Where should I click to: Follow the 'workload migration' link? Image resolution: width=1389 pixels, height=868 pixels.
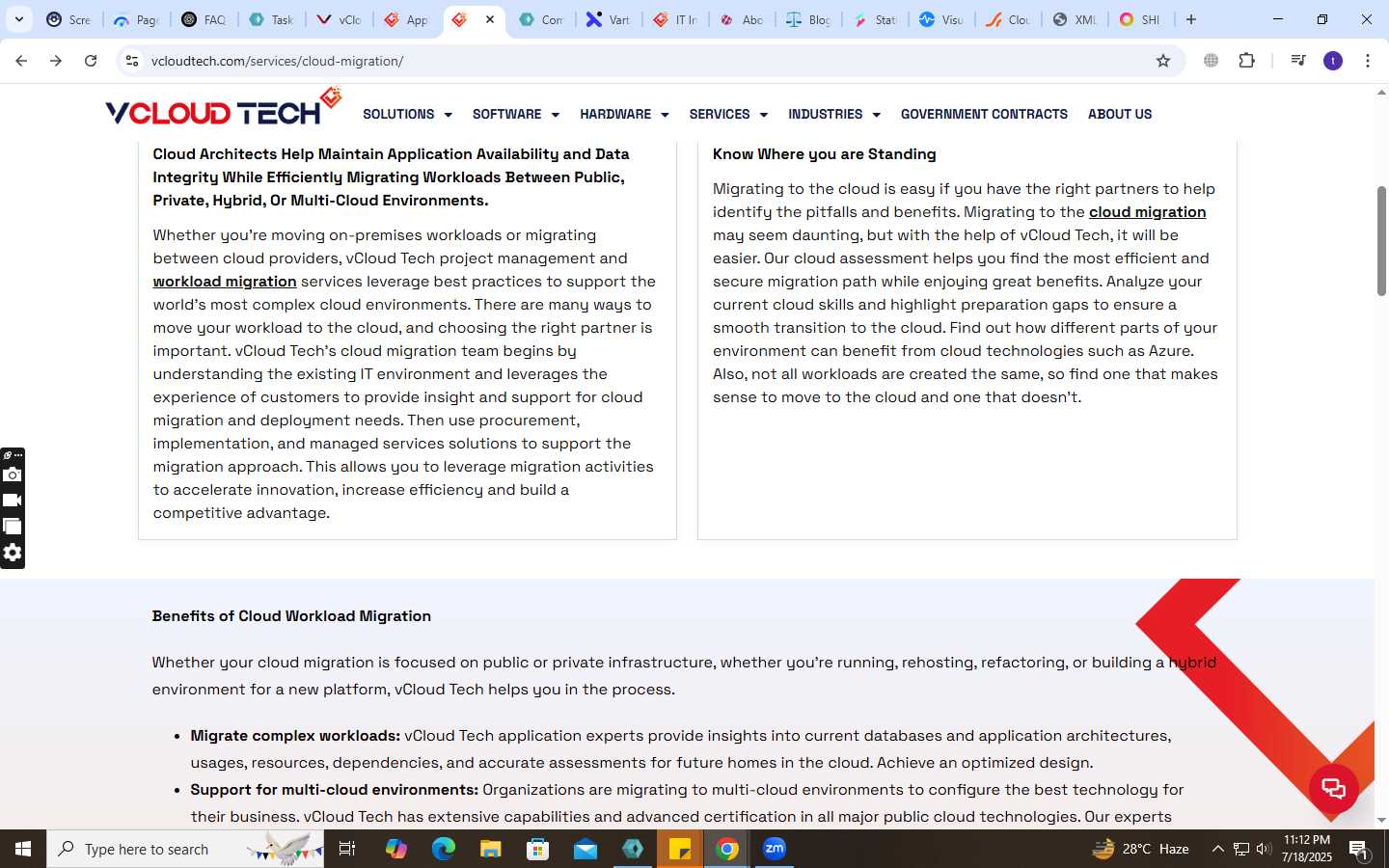pos(225,282)
